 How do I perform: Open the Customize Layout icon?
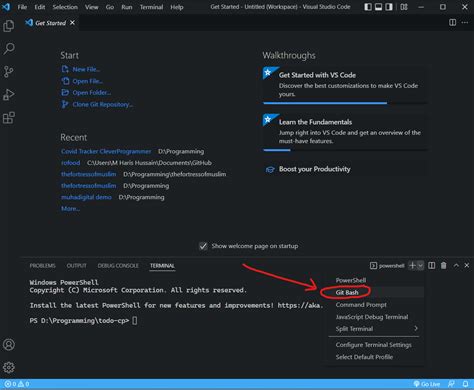(404, 7)
